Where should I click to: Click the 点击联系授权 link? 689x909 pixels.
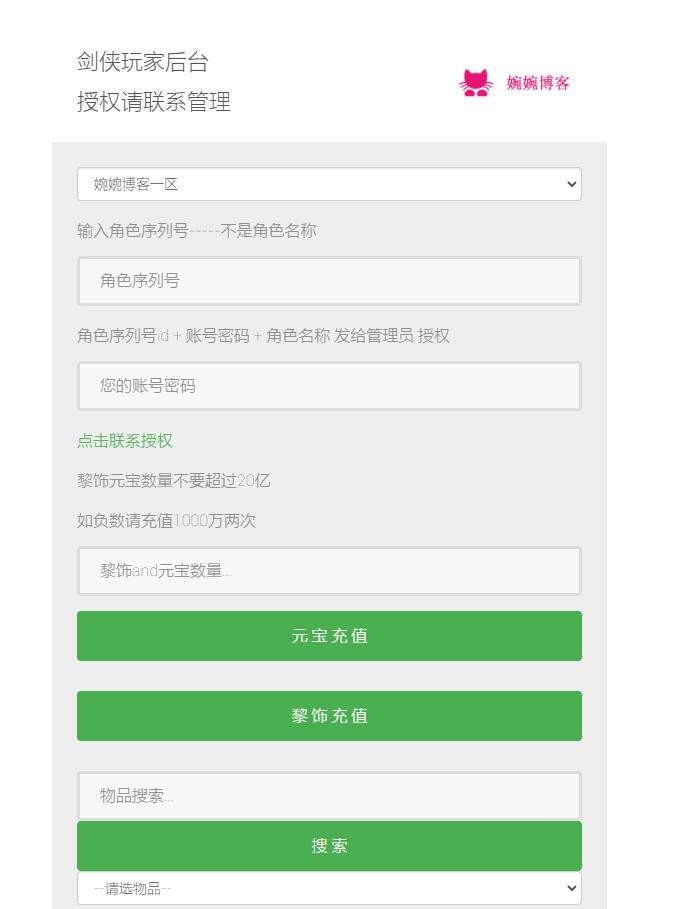[x=124, y=440]
